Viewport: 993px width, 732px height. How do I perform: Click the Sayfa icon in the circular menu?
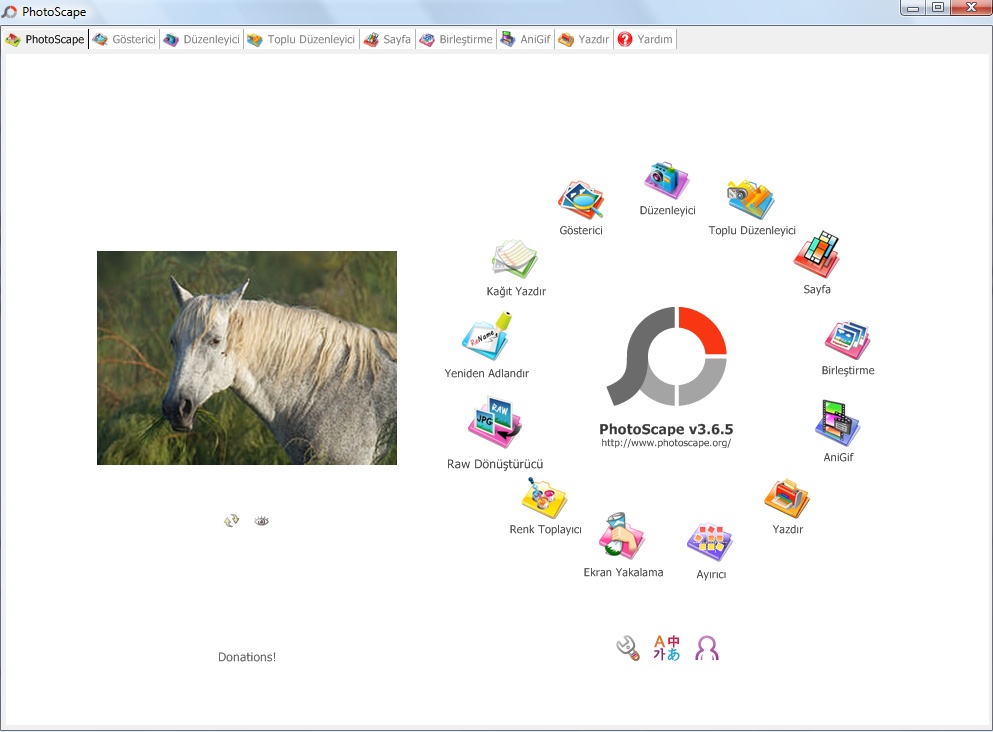816,255
